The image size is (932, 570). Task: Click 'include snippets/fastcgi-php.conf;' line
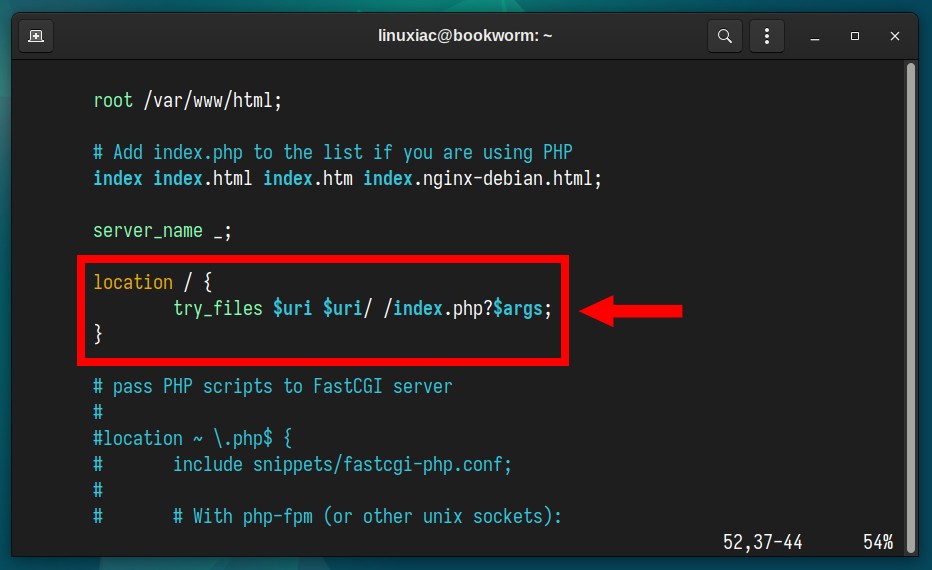[x=342, y=464]
